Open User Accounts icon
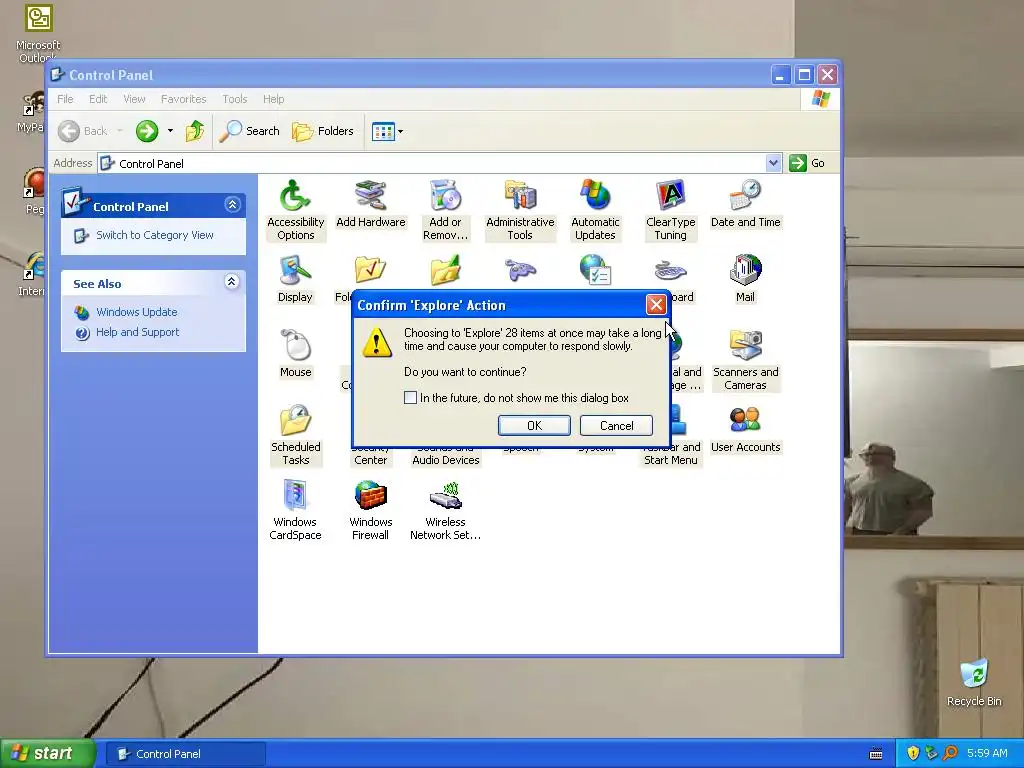Viewport: 1024px width, 768px height. (745, 429)
